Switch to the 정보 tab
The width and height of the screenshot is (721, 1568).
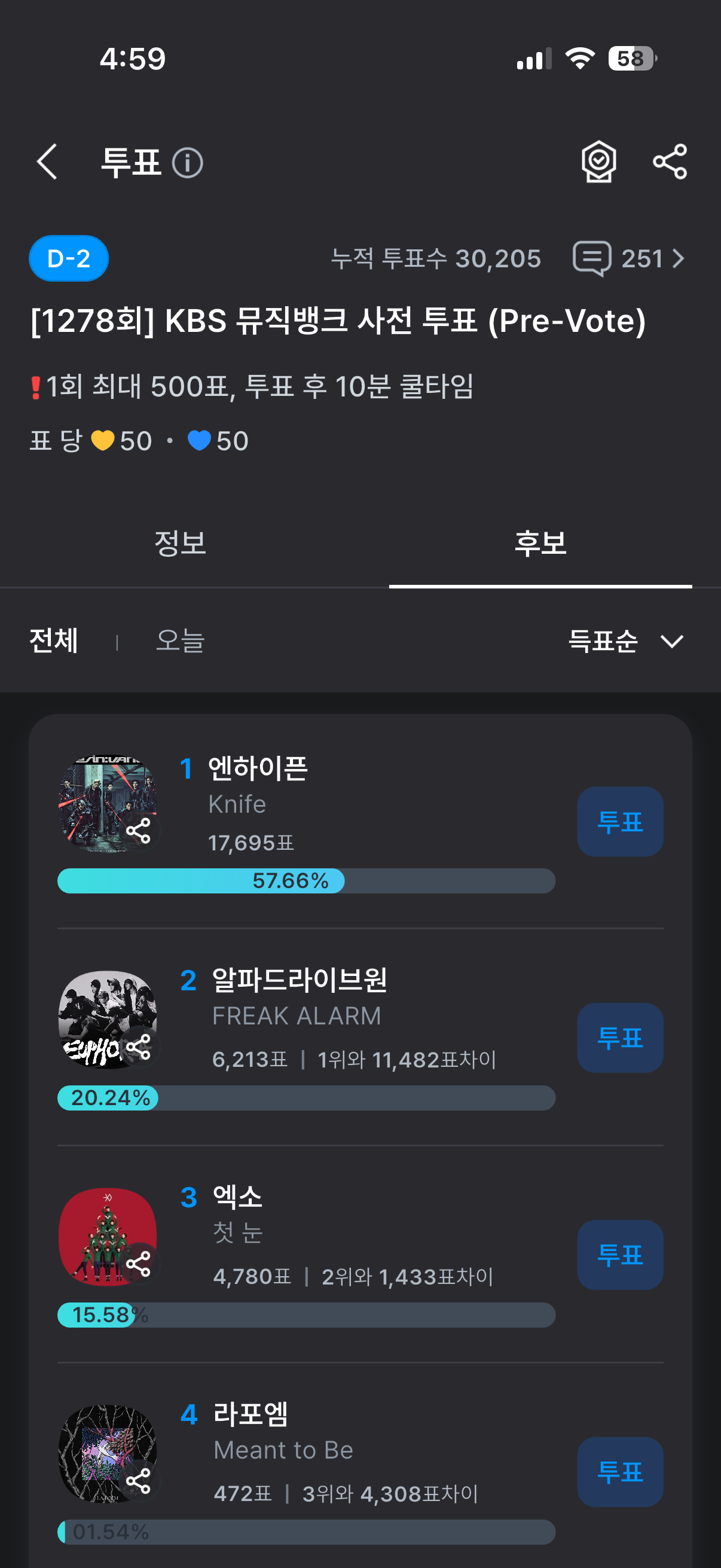click(180, 543)
